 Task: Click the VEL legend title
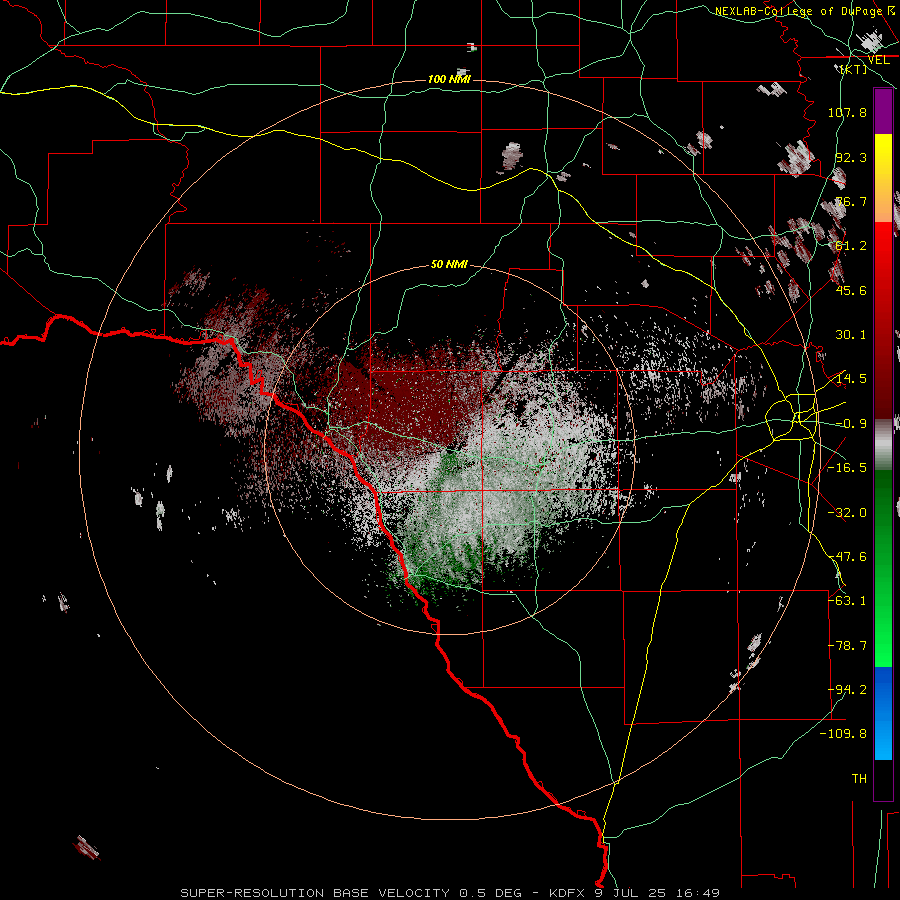pos(878,60)
